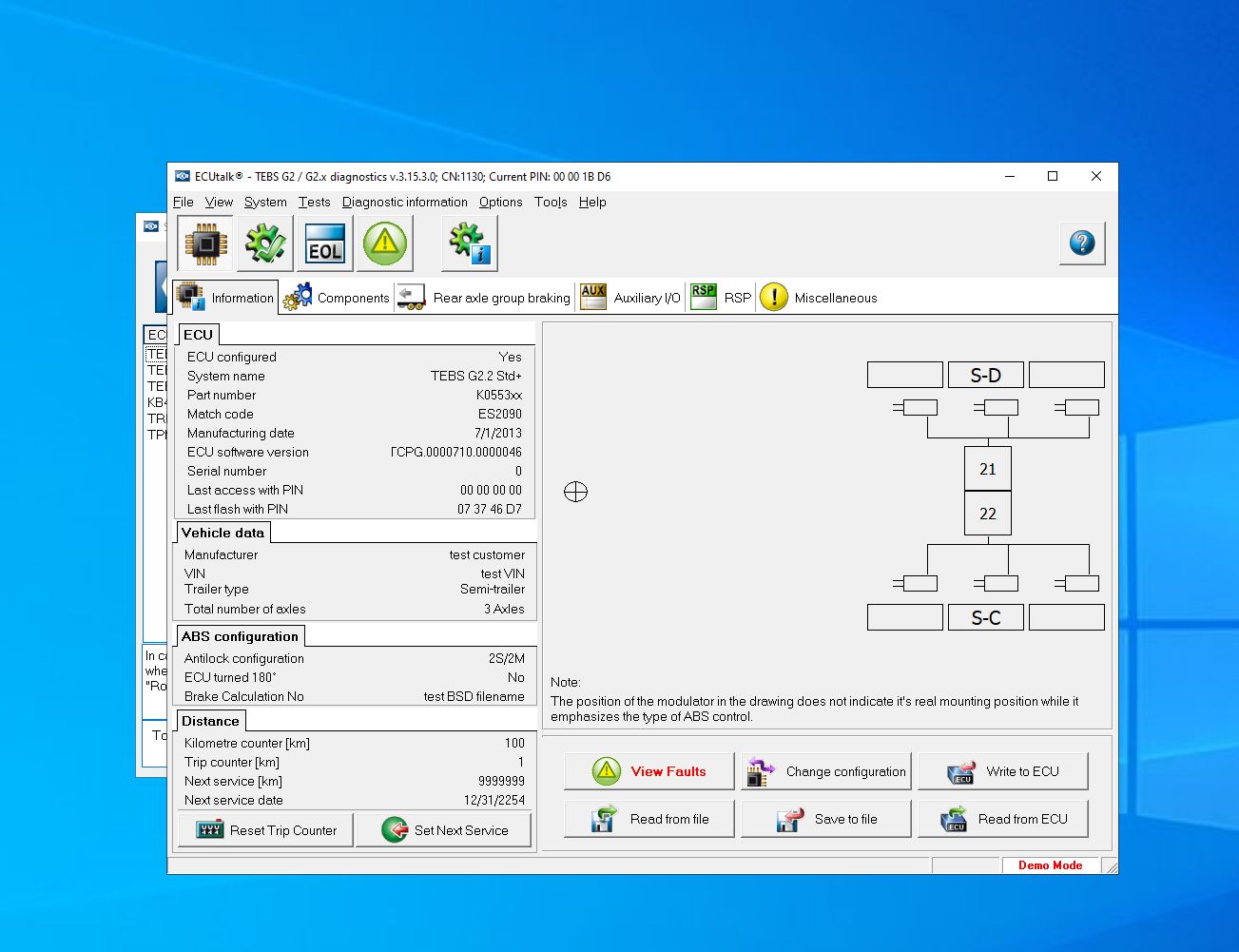Image resolution: width=1239 pixels, height=952 pixels.
Task: Click the blue Help question mark icon
Action: tap(1082, 243)
